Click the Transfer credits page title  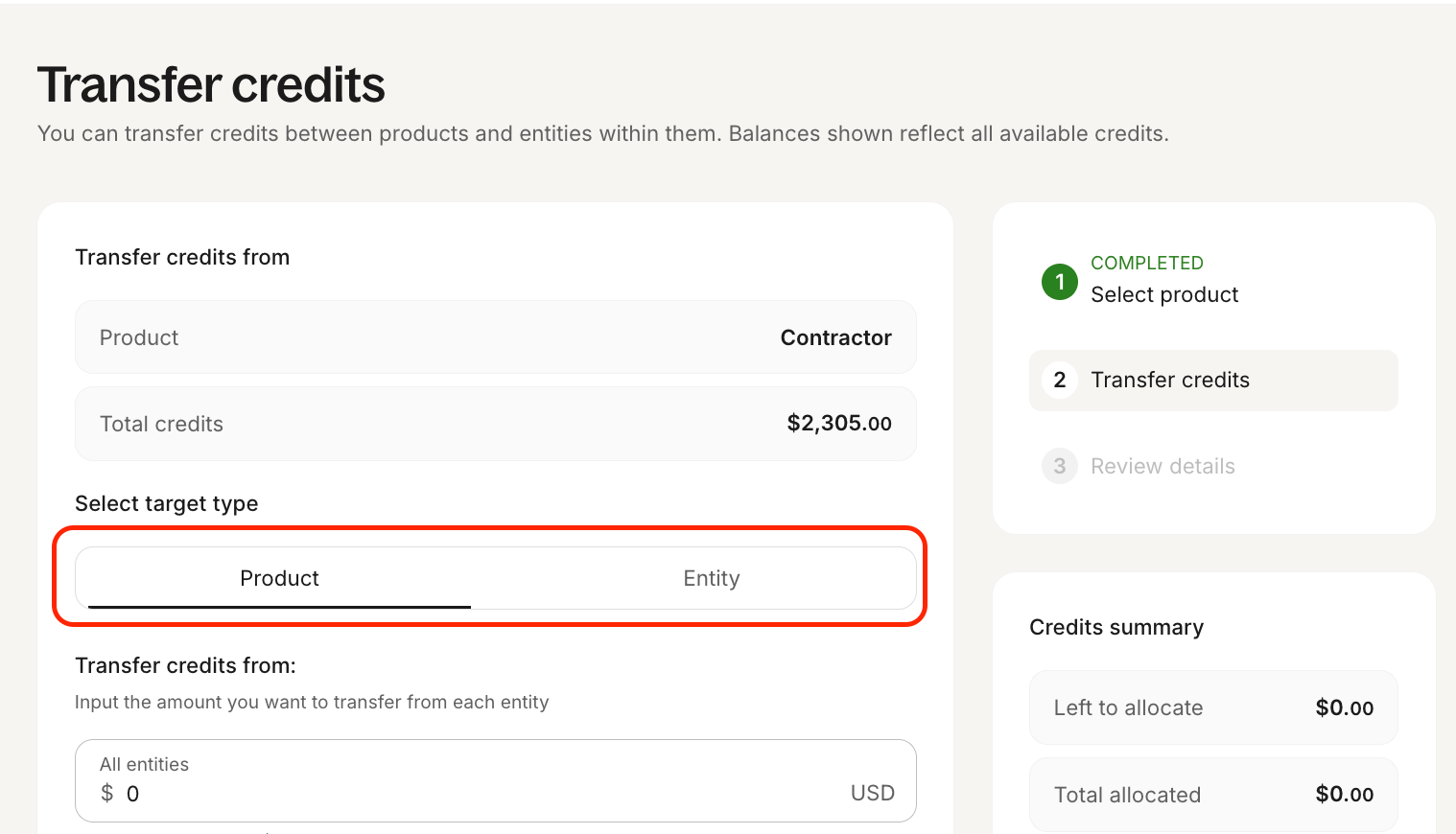(x=211, y=85)
